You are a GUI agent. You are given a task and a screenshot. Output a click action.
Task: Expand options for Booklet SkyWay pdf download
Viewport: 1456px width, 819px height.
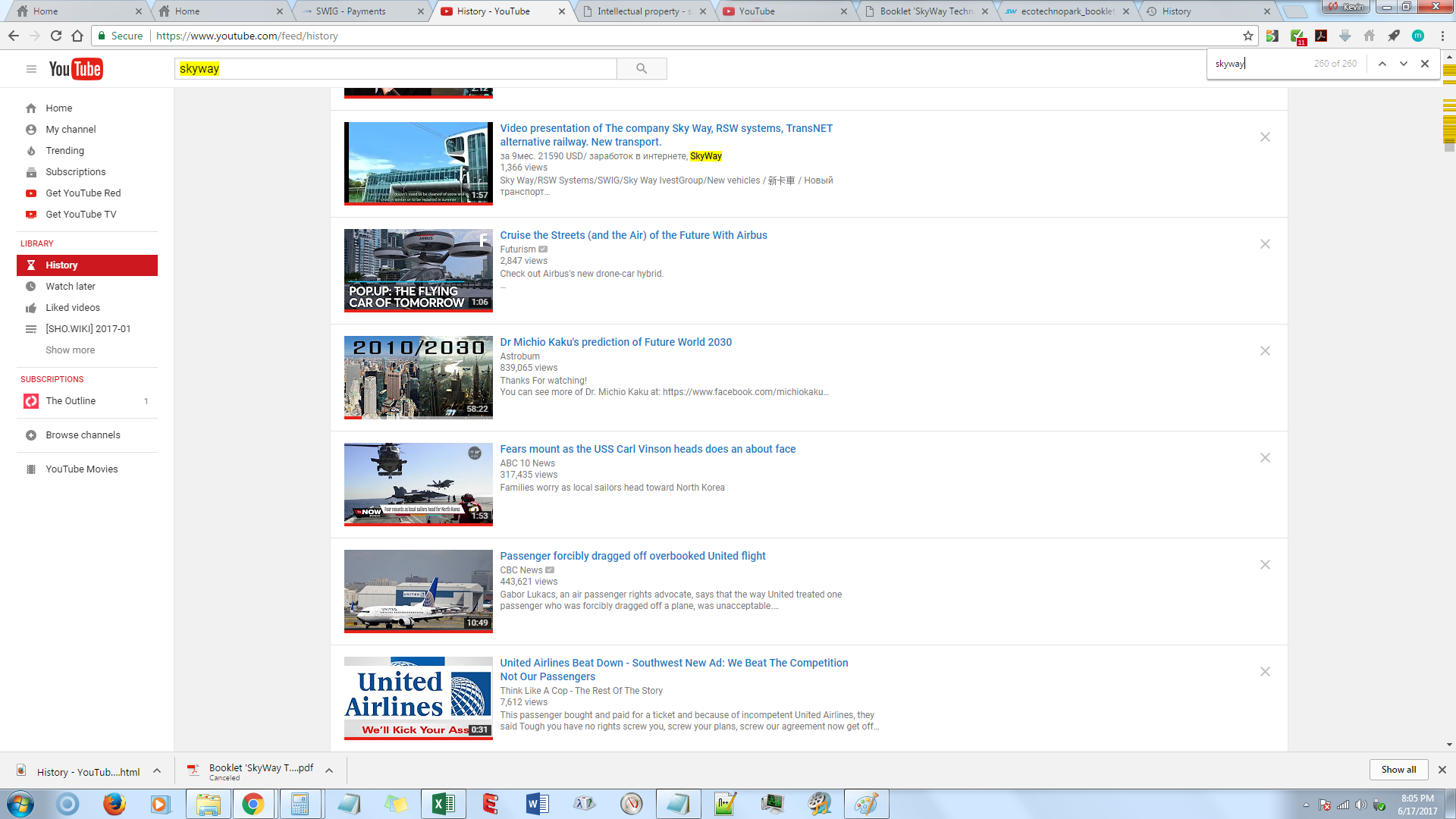[329, 770]
